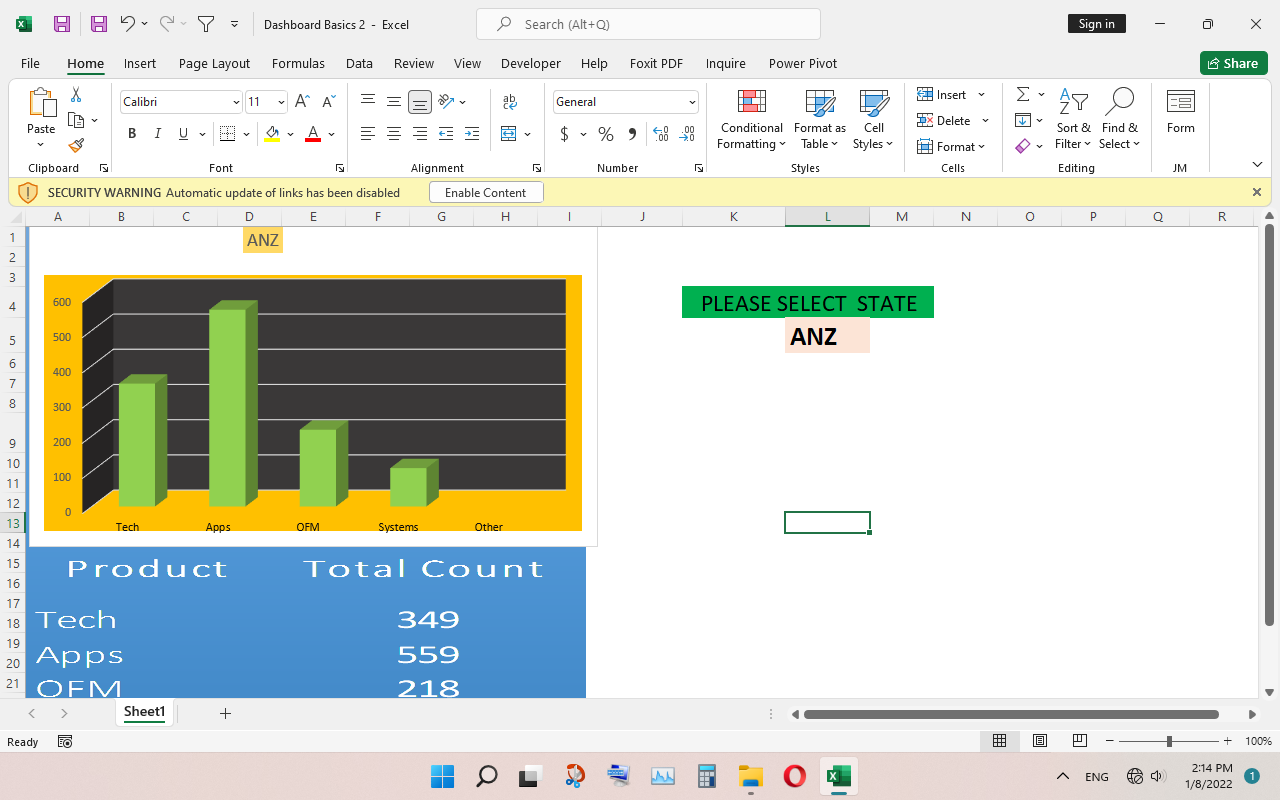Select the Sheet1 sheet tab
The width and height of the screenshot is (1280, 800).
click(x=144, y=712)
